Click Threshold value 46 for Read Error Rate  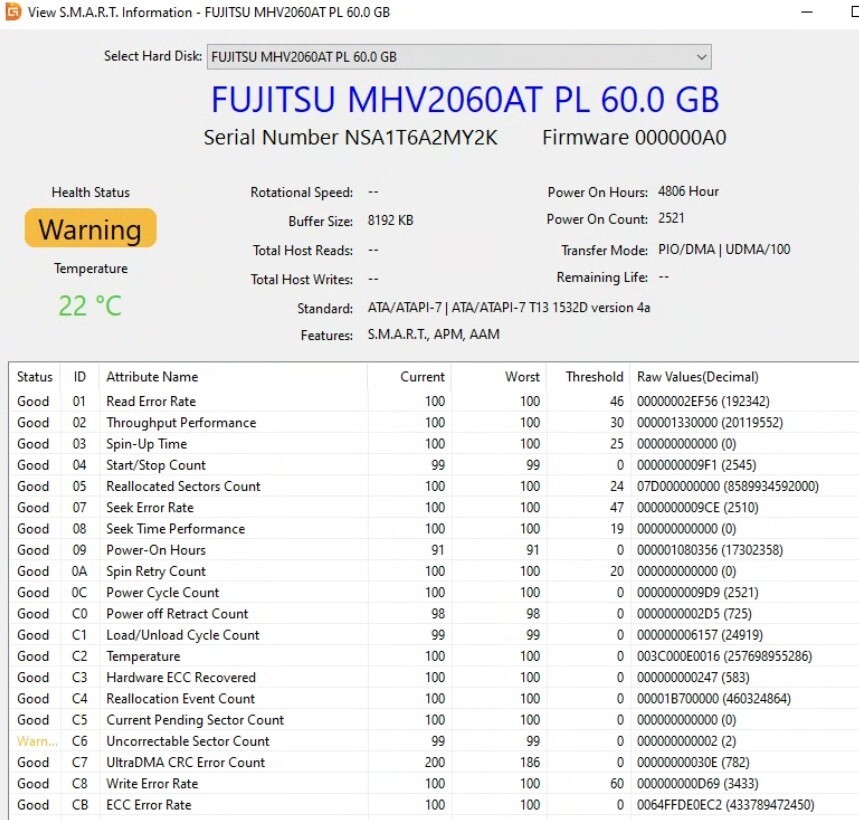pos(617,402)
